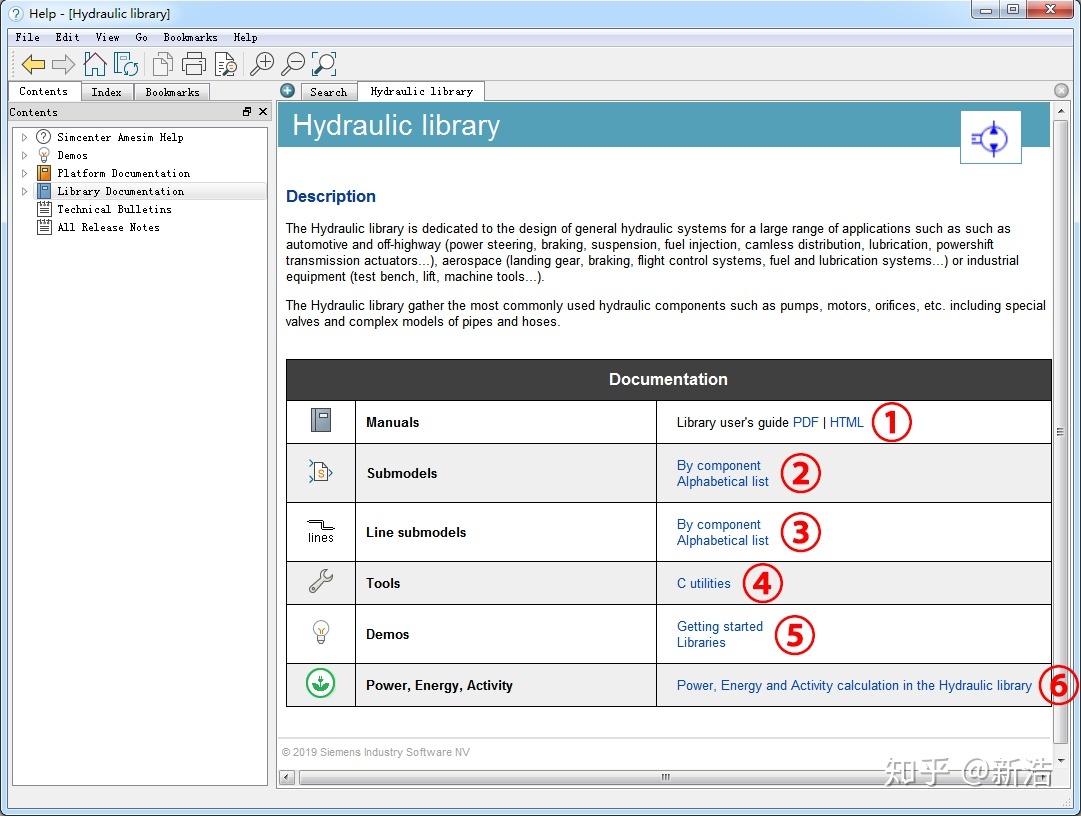
Task: Open the C utilities link
Action: tap(703, 583)
